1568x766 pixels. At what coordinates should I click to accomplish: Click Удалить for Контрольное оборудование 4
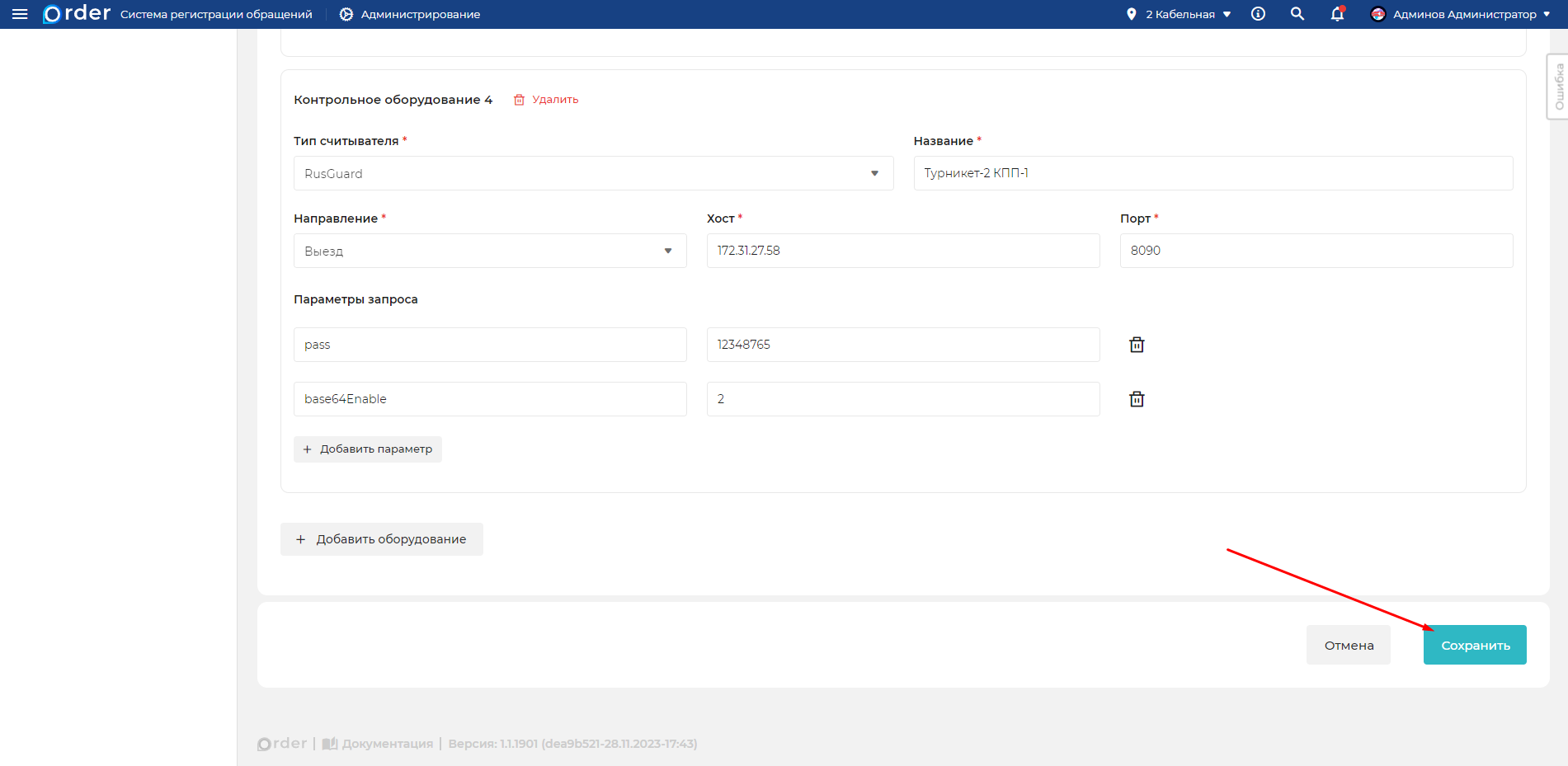click(546, 100)
